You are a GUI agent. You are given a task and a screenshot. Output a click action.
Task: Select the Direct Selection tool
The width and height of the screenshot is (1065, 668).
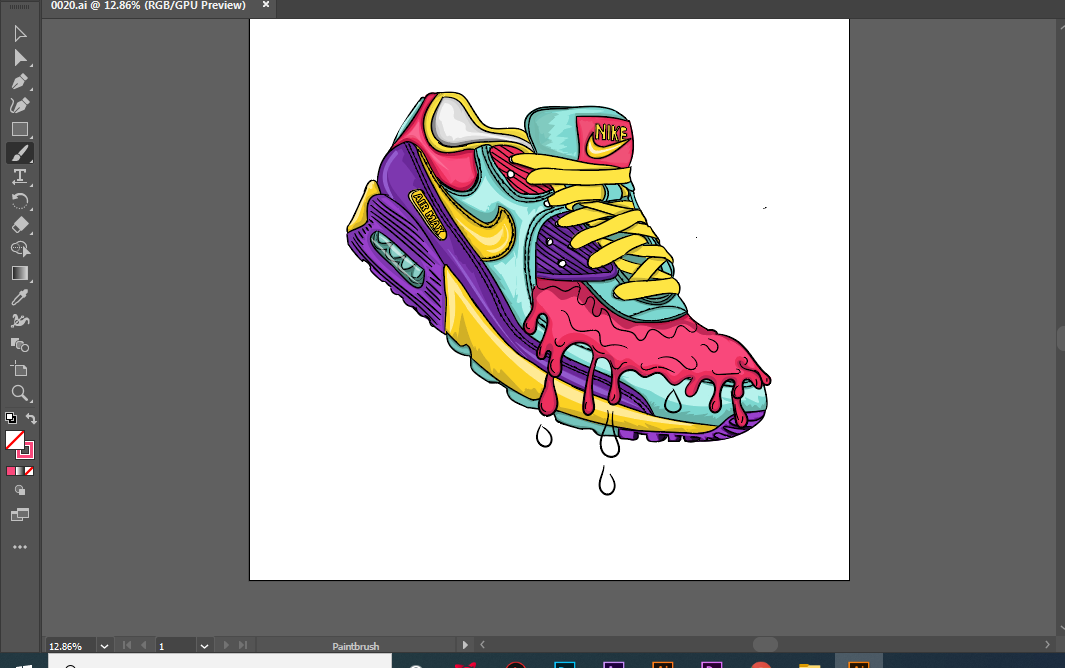pyautogui.click(x=20, y=58)
